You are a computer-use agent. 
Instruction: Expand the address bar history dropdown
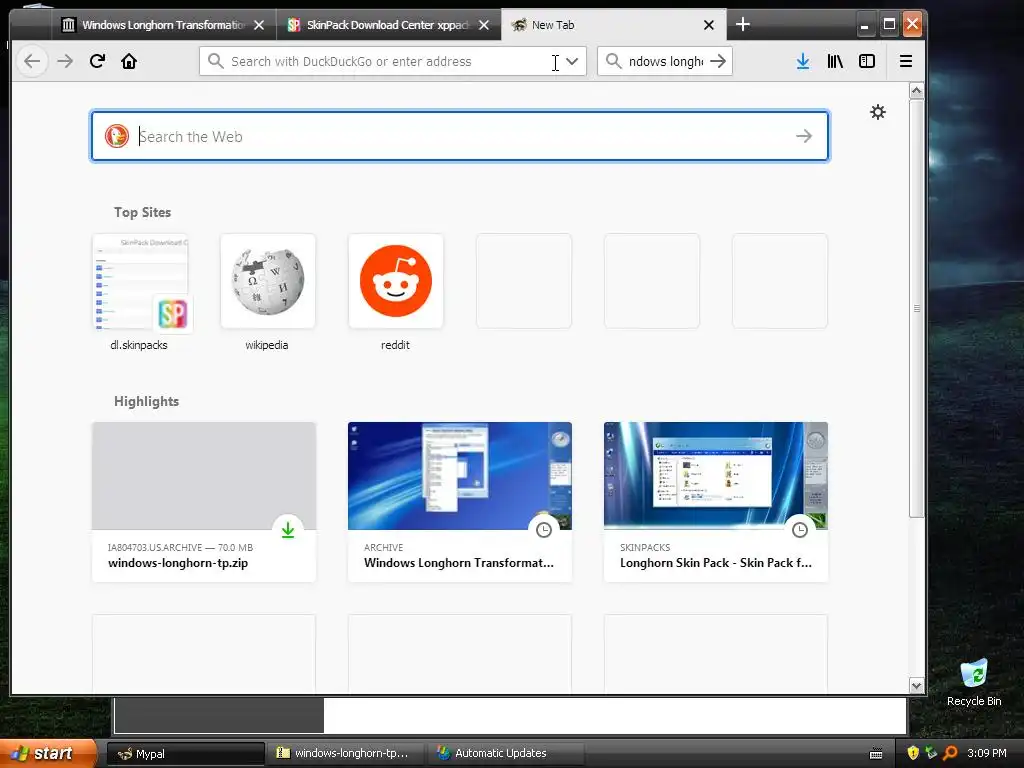pos(572,61)
